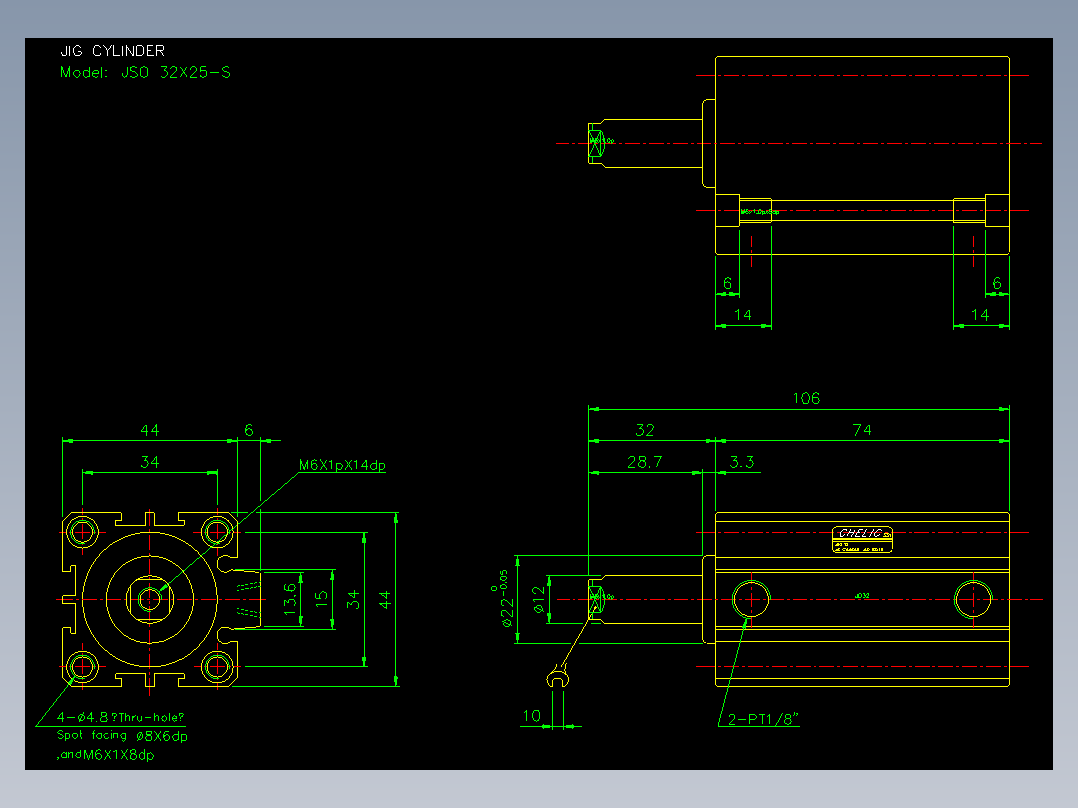Select the CHELIC nameplate on cylinder body
Viewport: 1078px width, 808px height.
(862, 540)
